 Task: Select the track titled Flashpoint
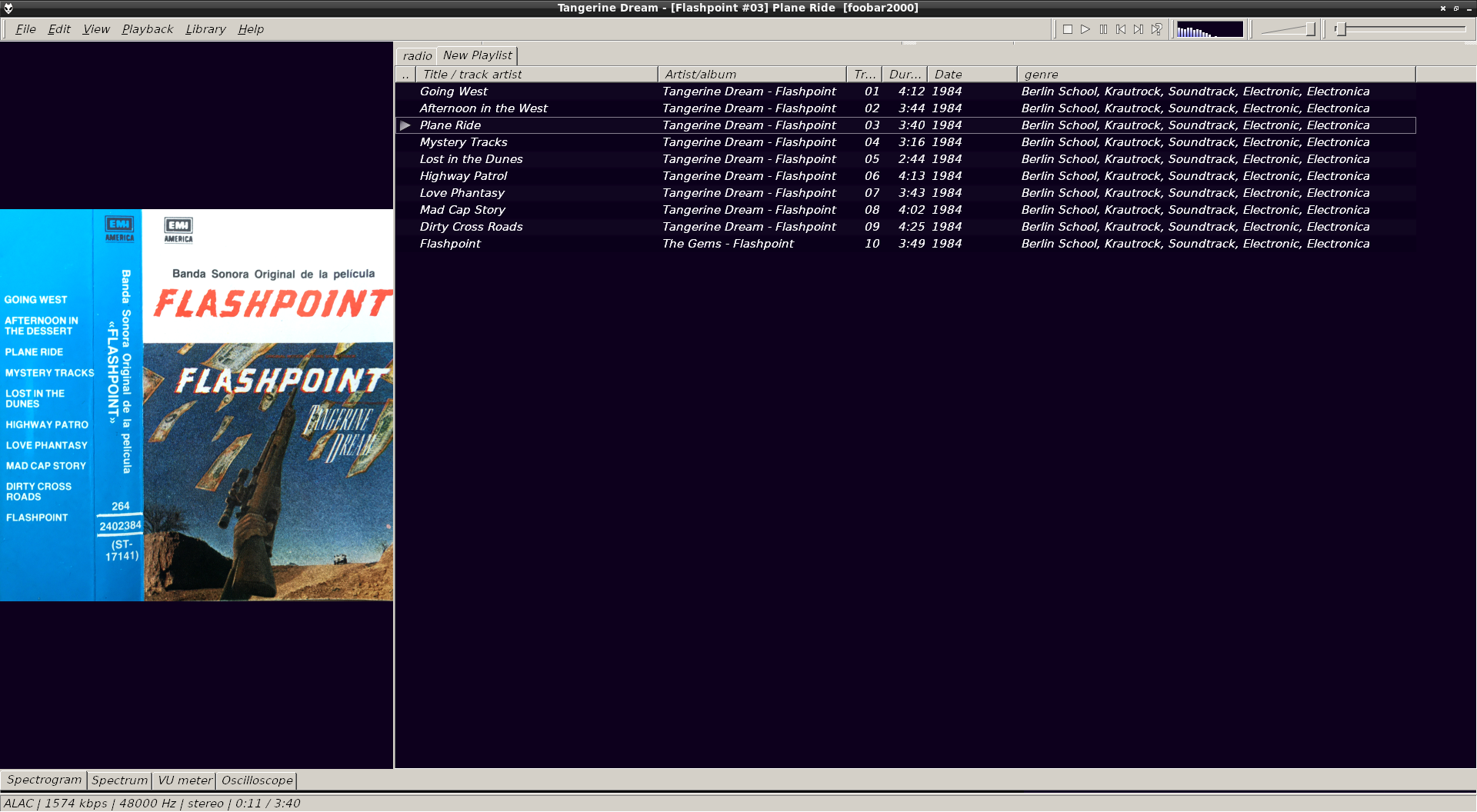(905, 244)
